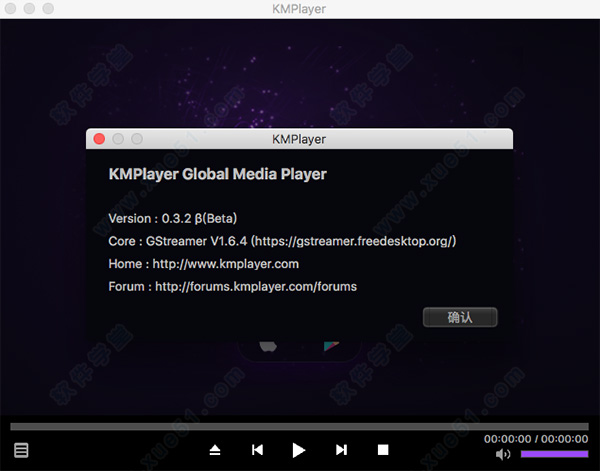Open the playlist menu icon
600x471 pixels.
tap(21, 450)
